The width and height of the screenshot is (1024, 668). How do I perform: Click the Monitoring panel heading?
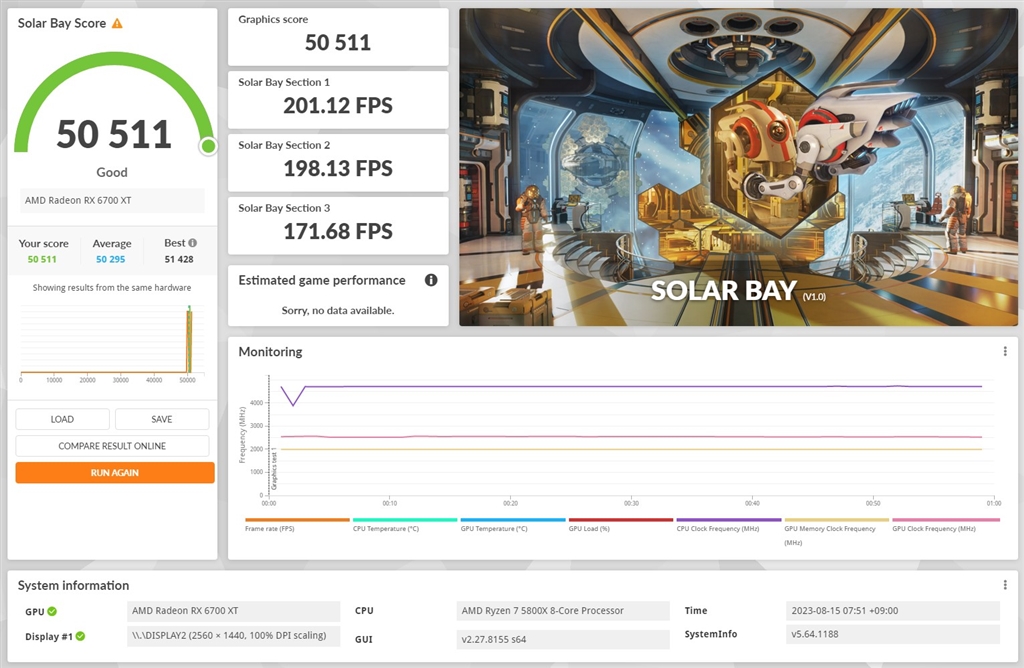[x=270, y=351]
